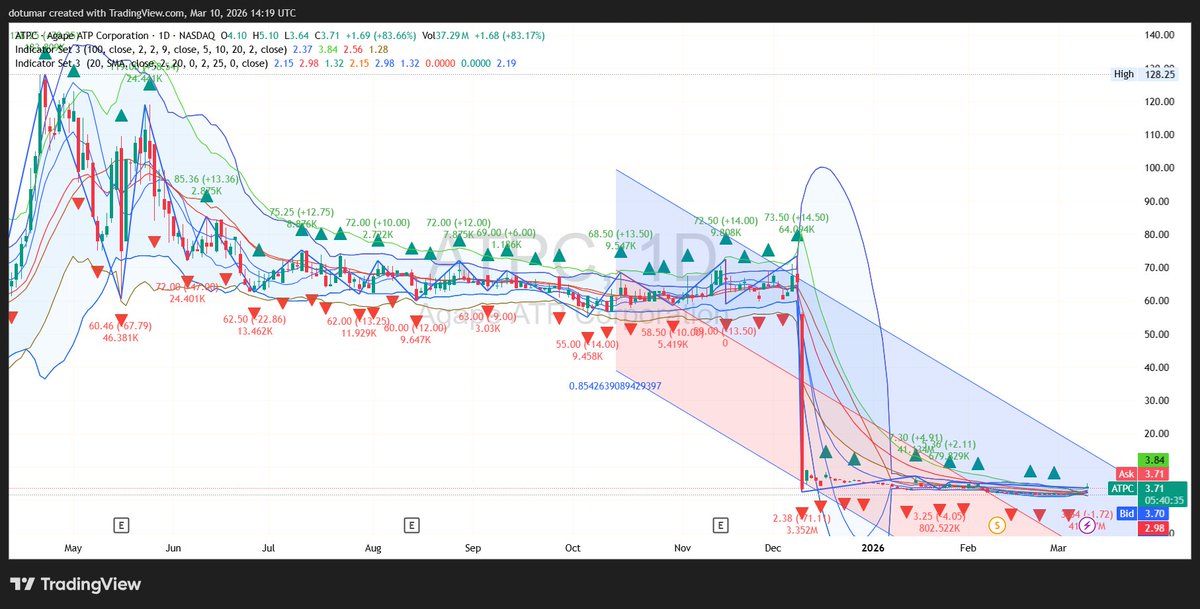Click the Mar label on time axis

1059,549
